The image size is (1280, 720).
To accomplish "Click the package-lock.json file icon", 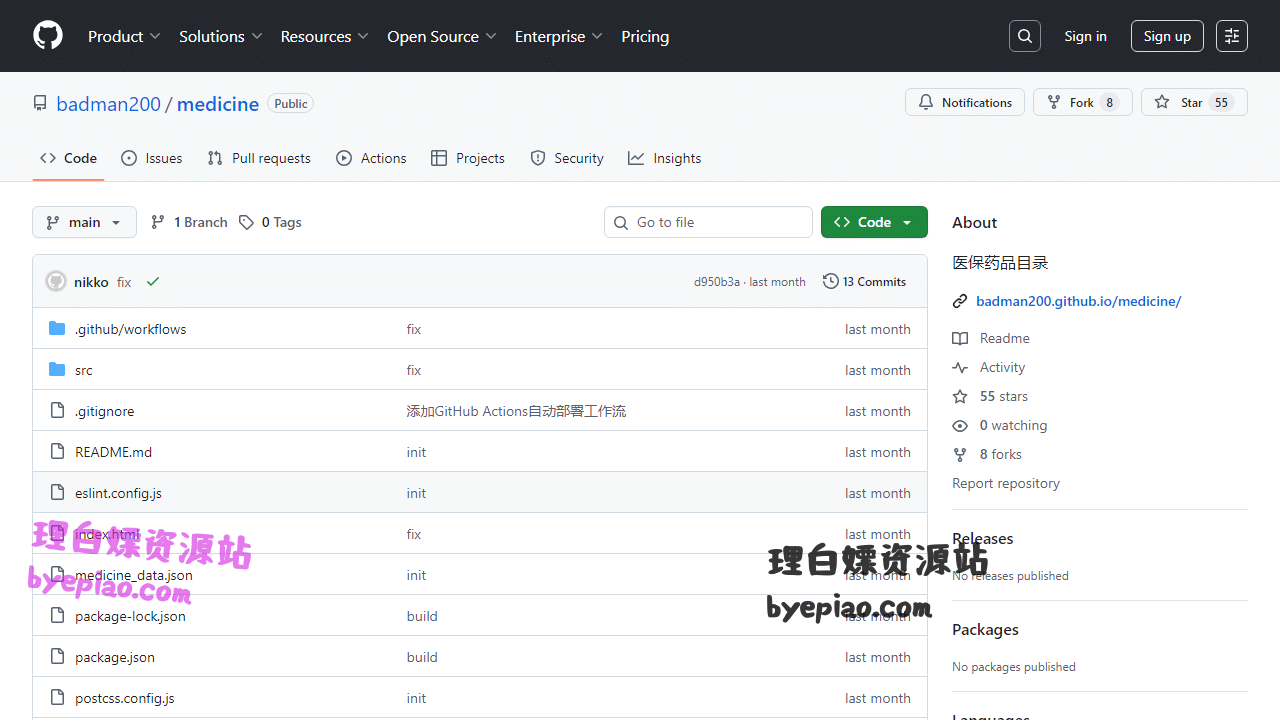I will pos(57,615).
